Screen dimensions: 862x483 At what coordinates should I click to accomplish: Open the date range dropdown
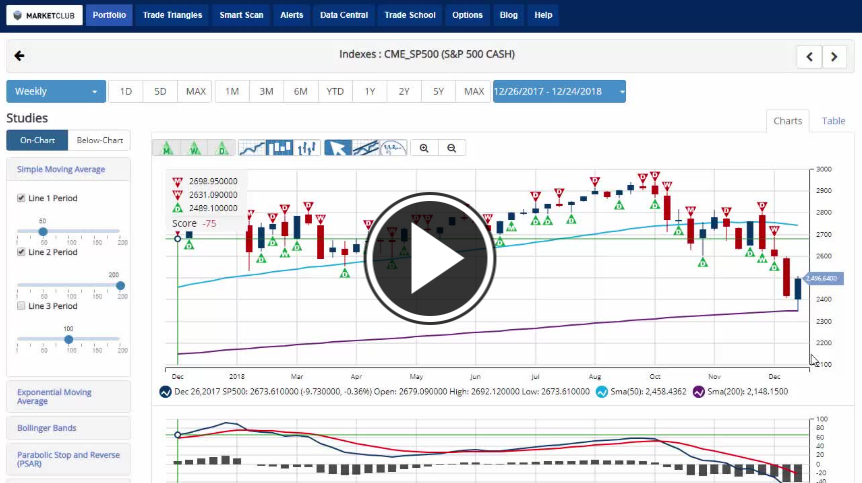[559, 92]
